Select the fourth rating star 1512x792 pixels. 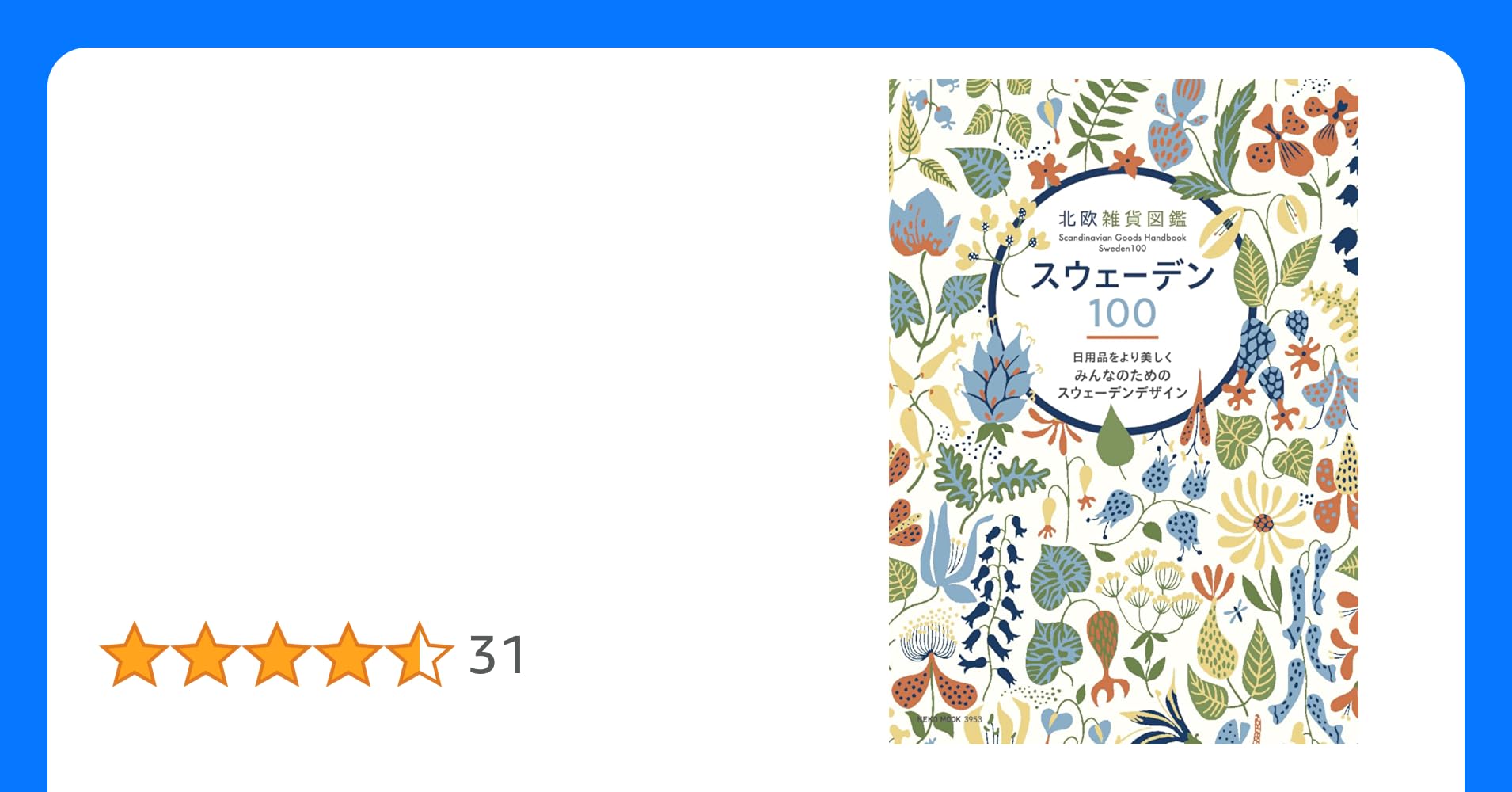348,653
